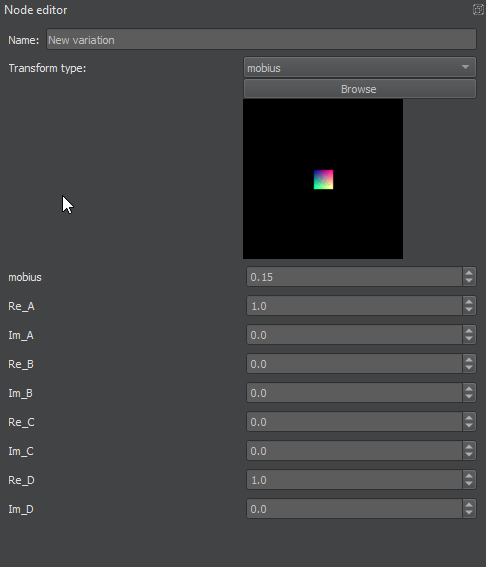Click the Transform type label

tap(47, 68)
